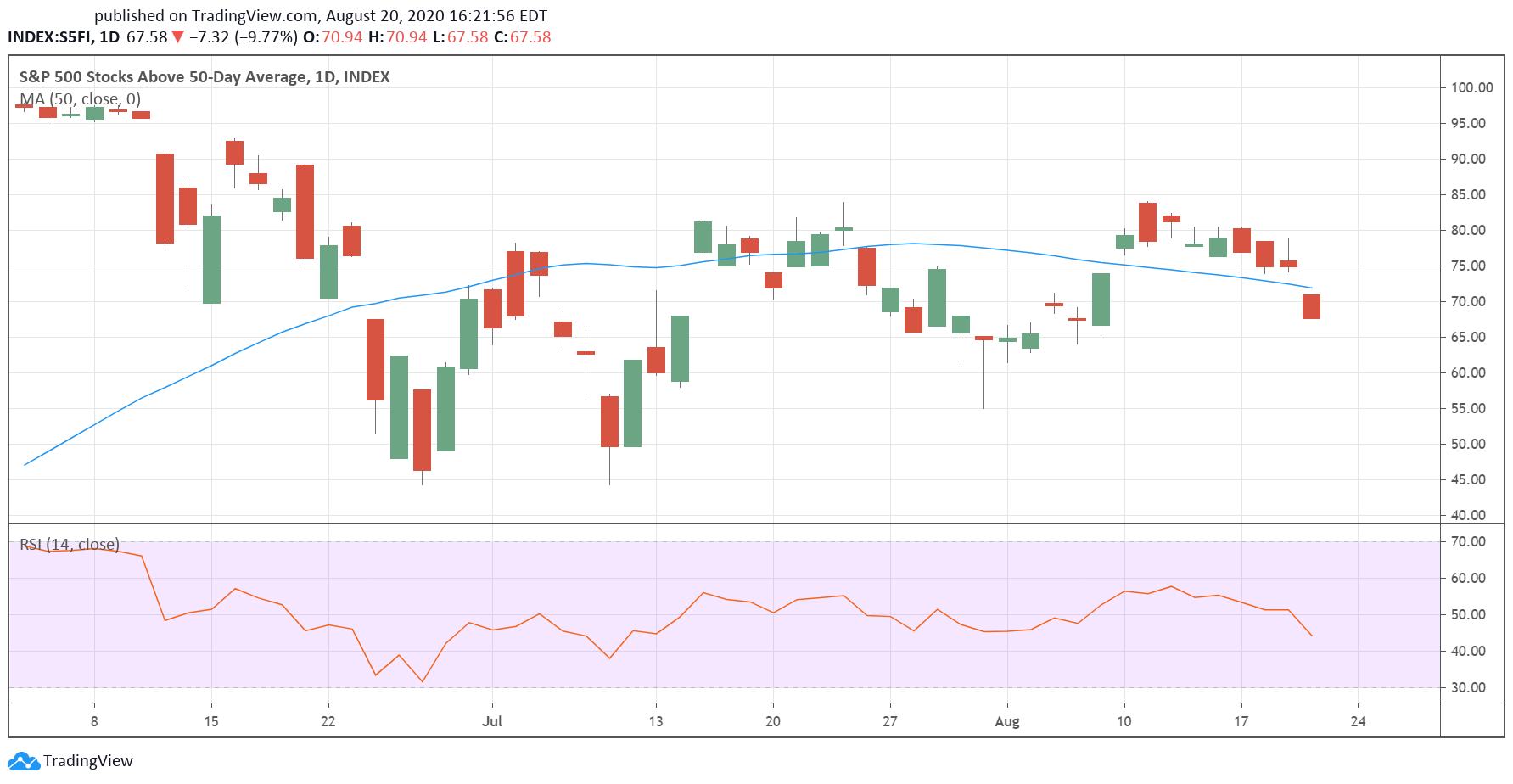Click the high value H:70.94
The image size is (1513, 784).
398,37
